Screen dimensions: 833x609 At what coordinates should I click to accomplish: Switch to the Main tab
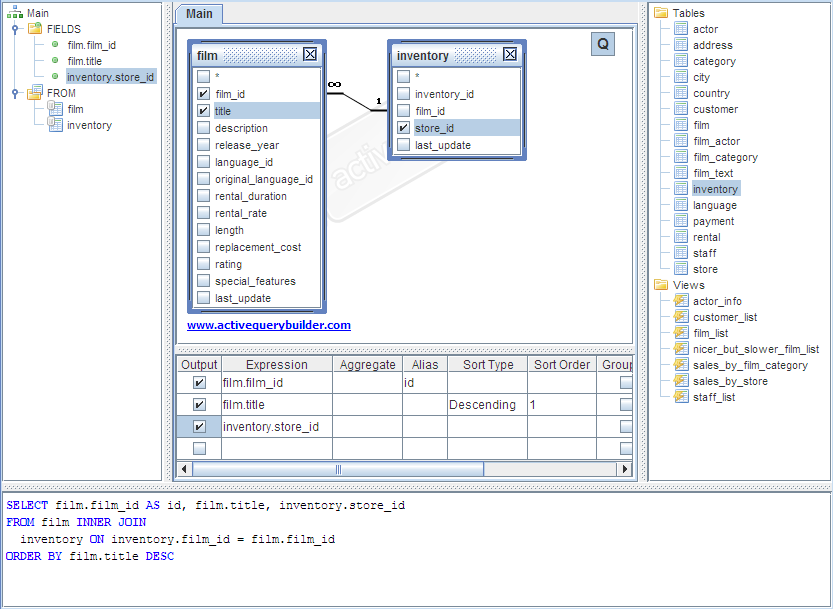199,14
